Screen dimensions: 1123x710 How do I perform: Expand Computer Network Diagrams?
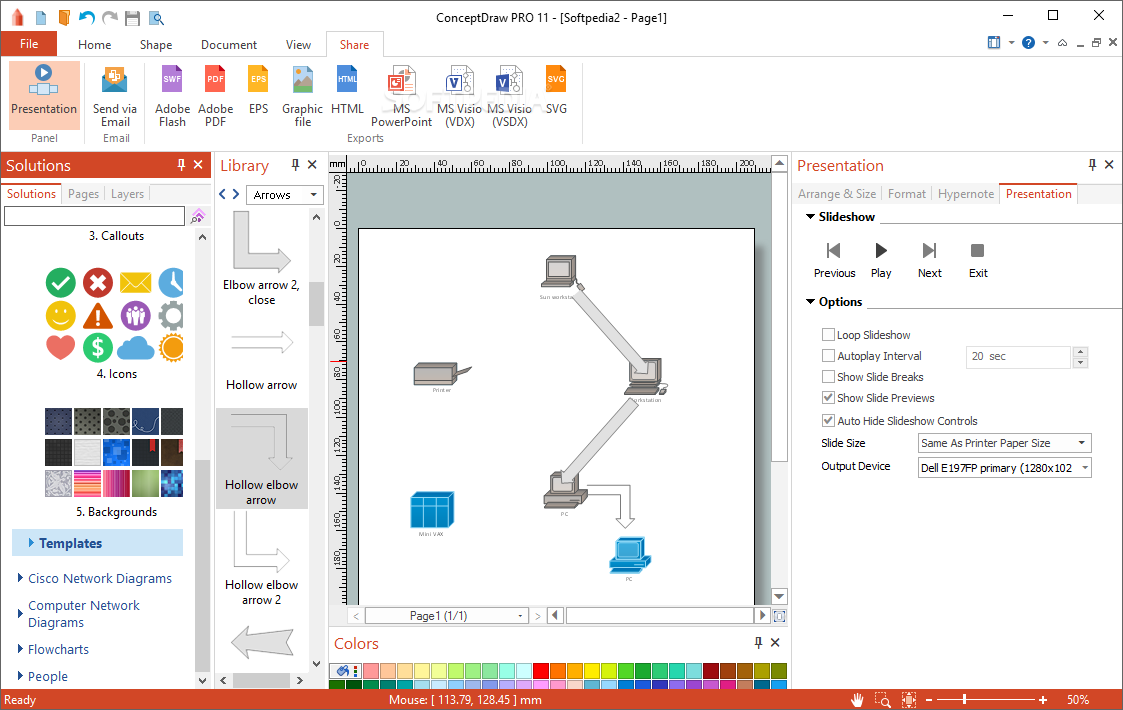click(x=20, y=613)
